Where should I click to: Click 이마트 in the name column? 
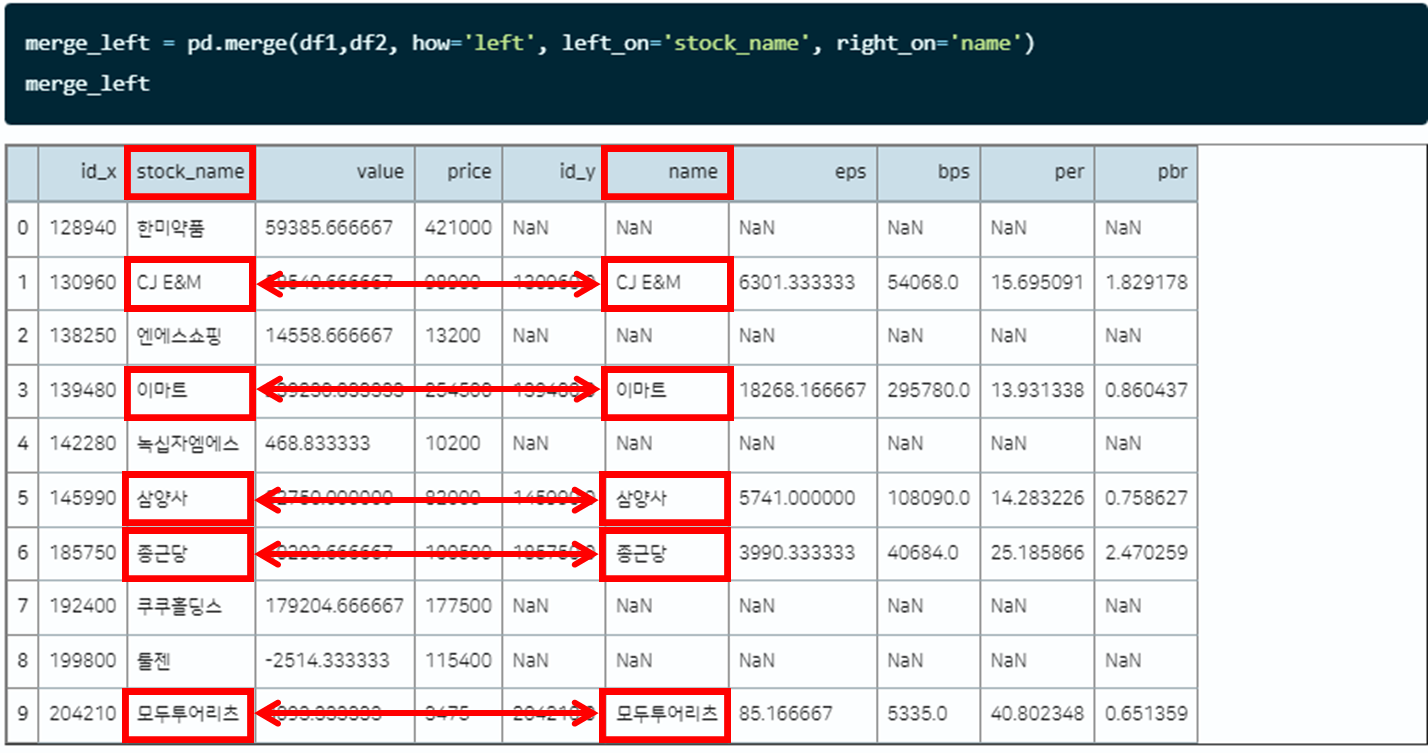pyautogui.click(x=667, y=390)
